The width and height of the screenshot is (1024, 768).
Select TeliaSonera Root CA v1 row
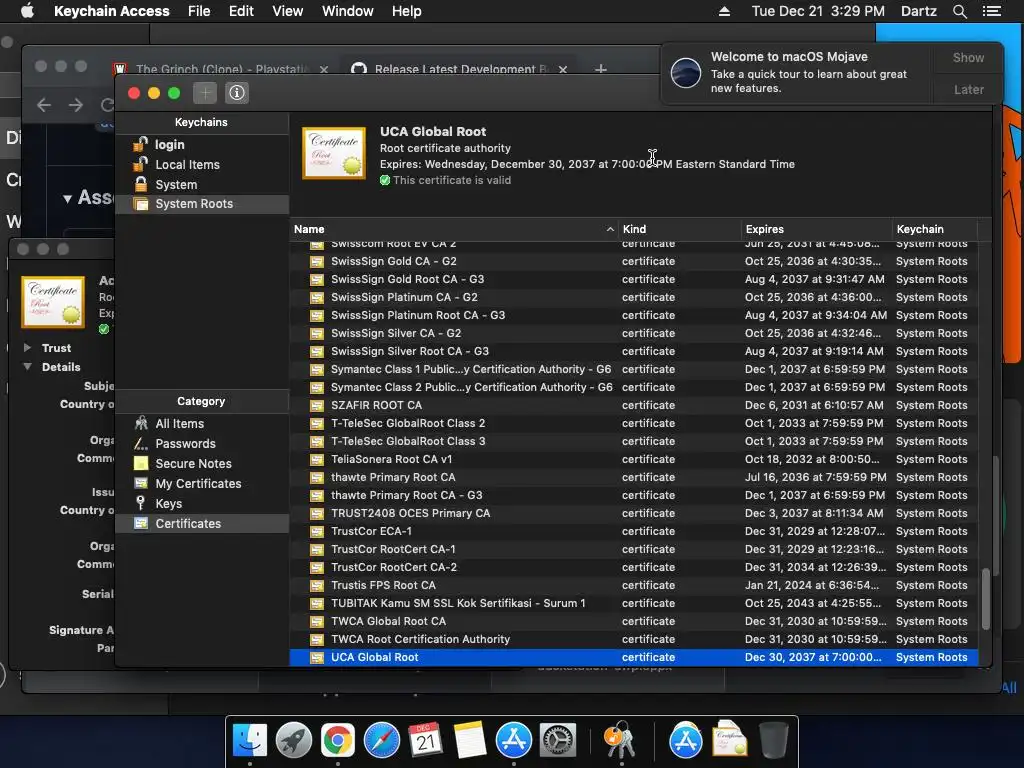tap(633, 459)
